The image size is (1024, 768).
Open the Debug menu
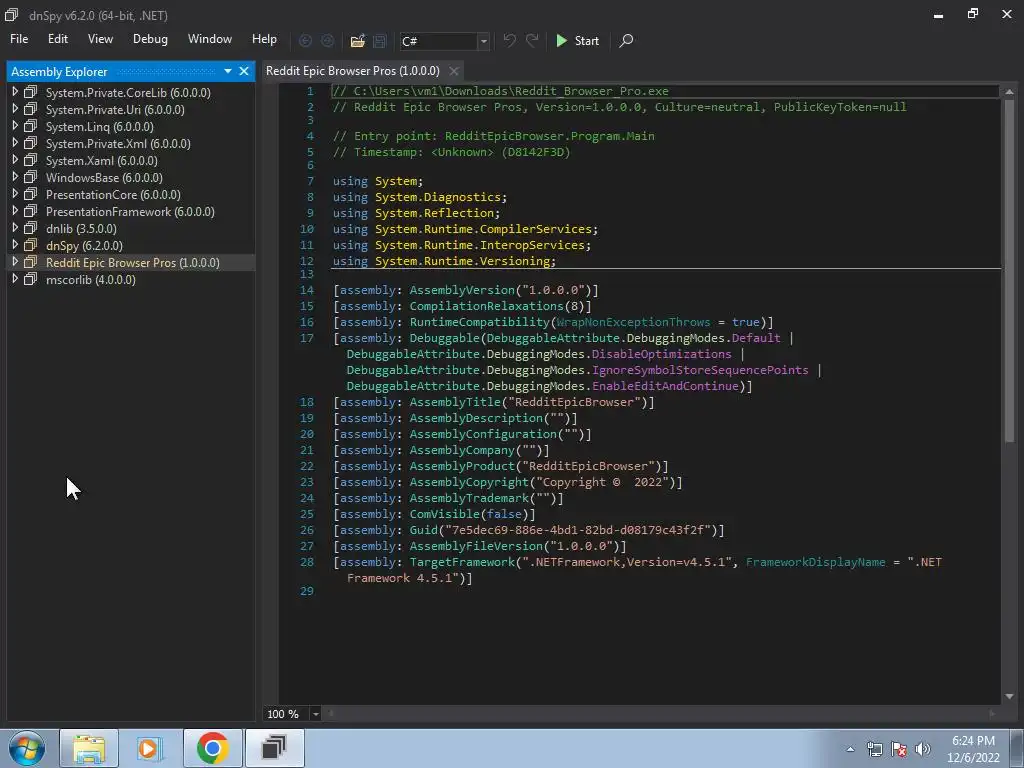tap(150, 39)
